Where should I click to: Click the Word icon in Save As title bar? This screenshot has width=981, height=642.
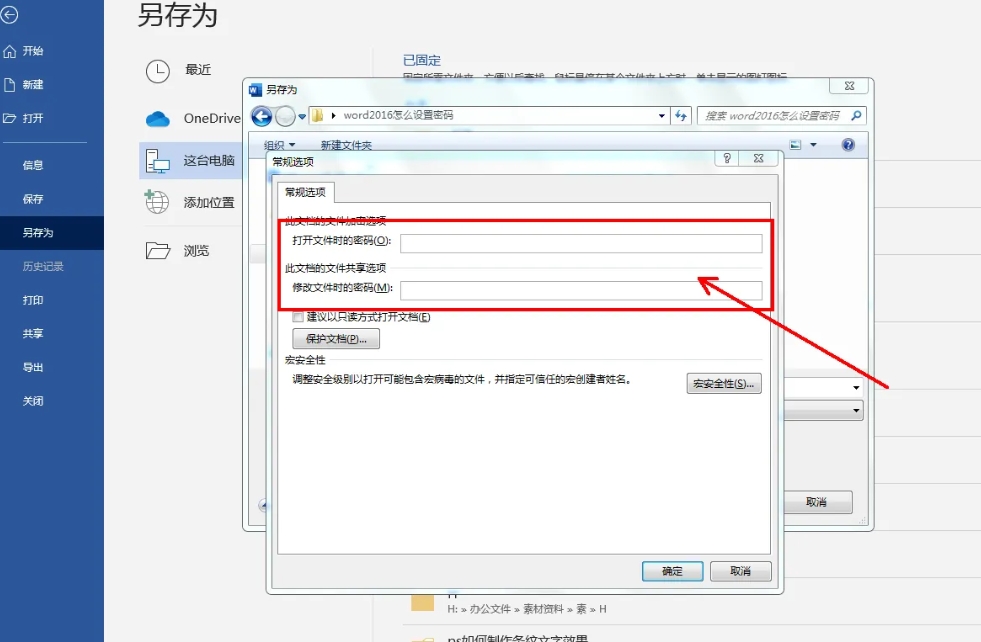[x=255, y=90]
